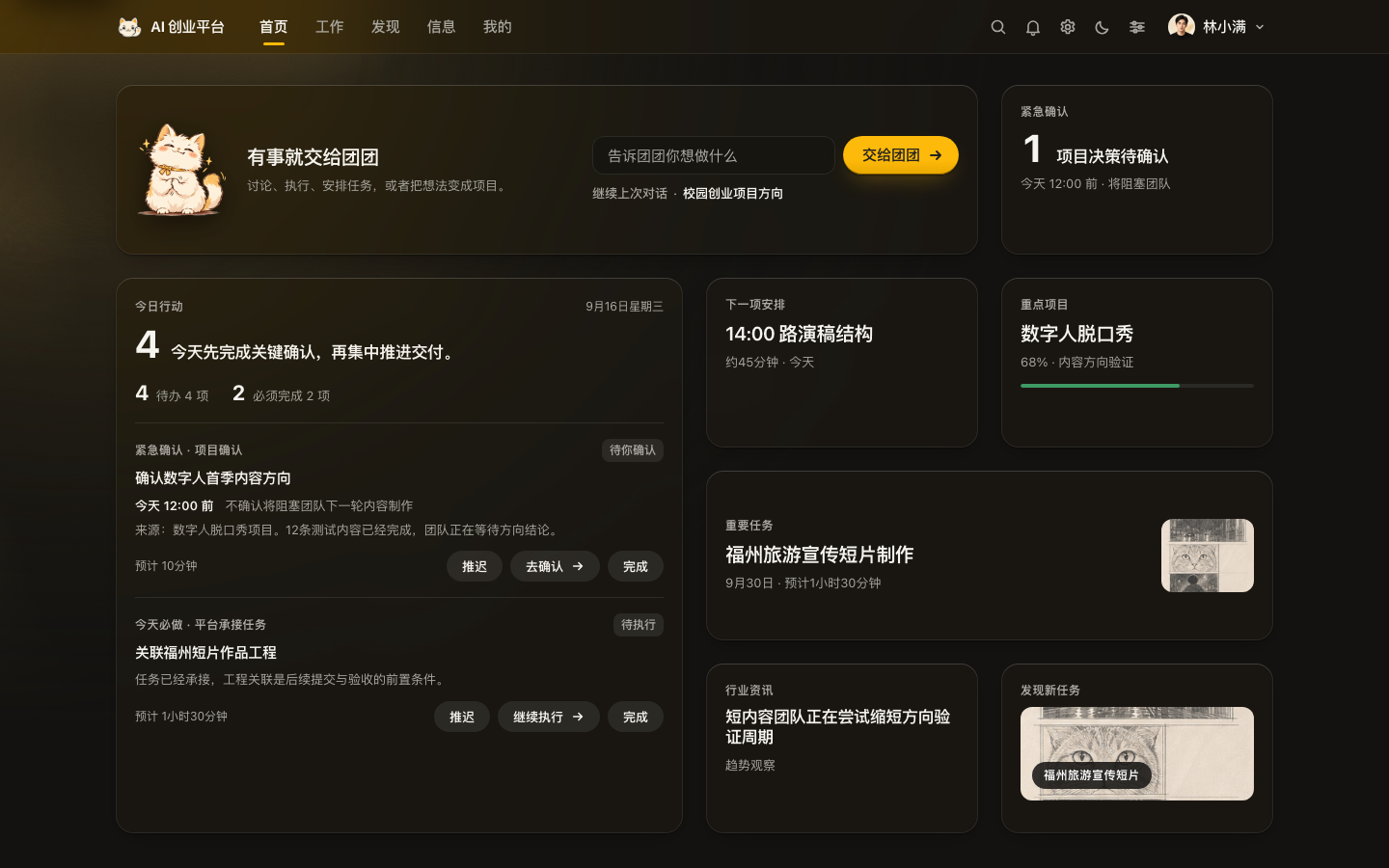1389x868 pixels.
Task: Go to the 信息 tab
Action: coord(442,27)
